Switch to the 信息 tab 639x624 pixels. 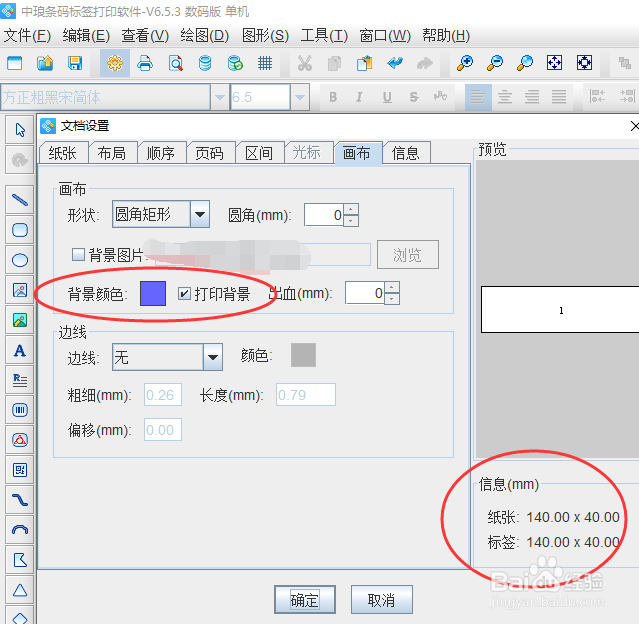(x=405, y=153)
